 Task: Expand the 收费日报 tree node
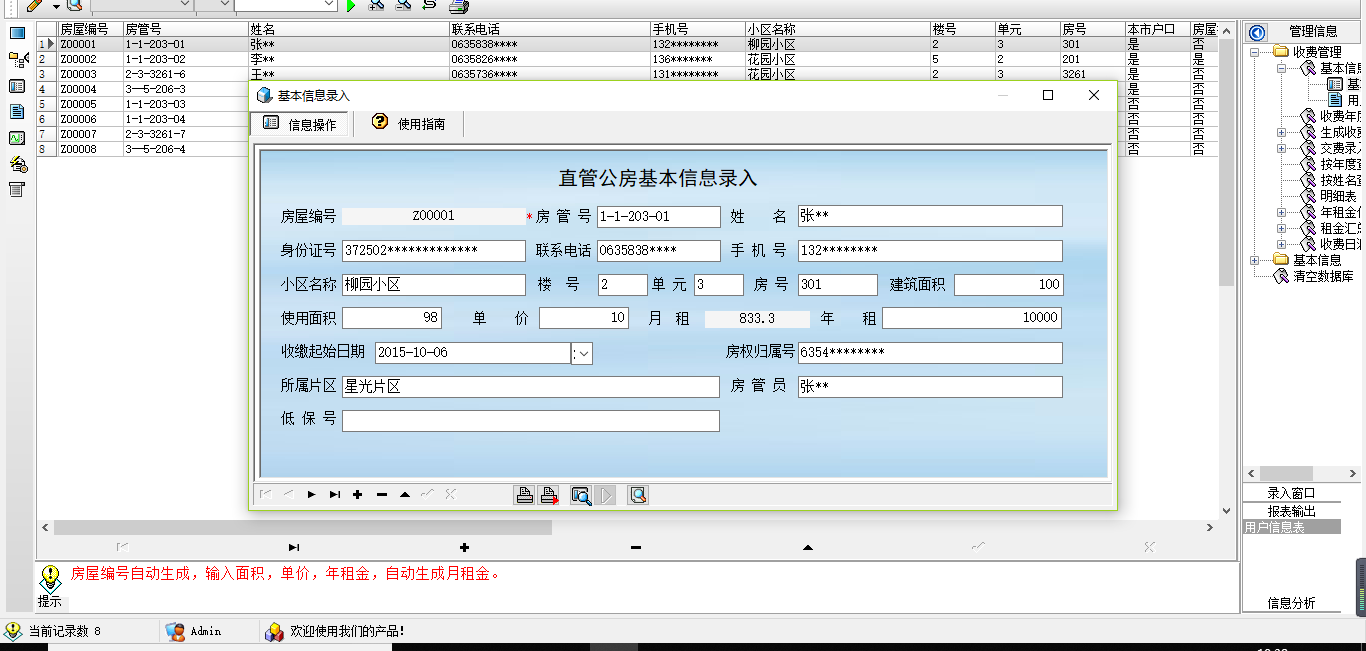1282,244
